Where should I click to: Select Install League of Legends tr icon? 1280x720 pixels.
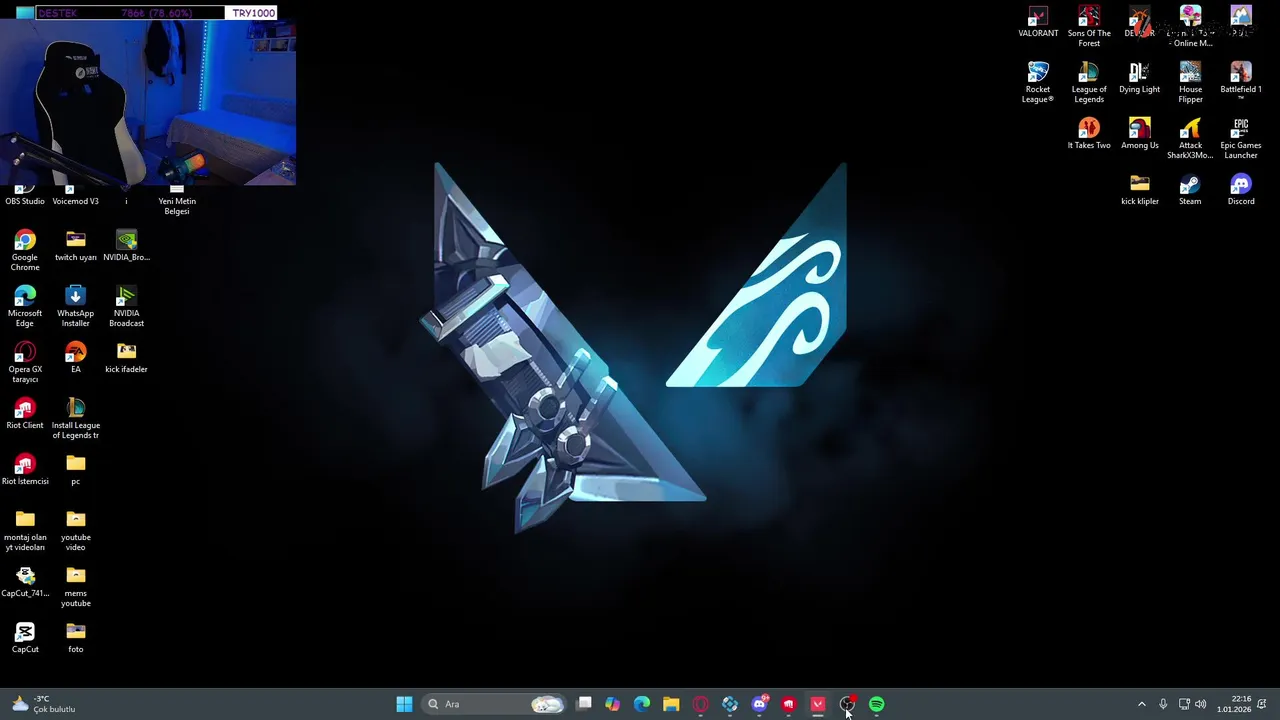[x=76, y=419]
